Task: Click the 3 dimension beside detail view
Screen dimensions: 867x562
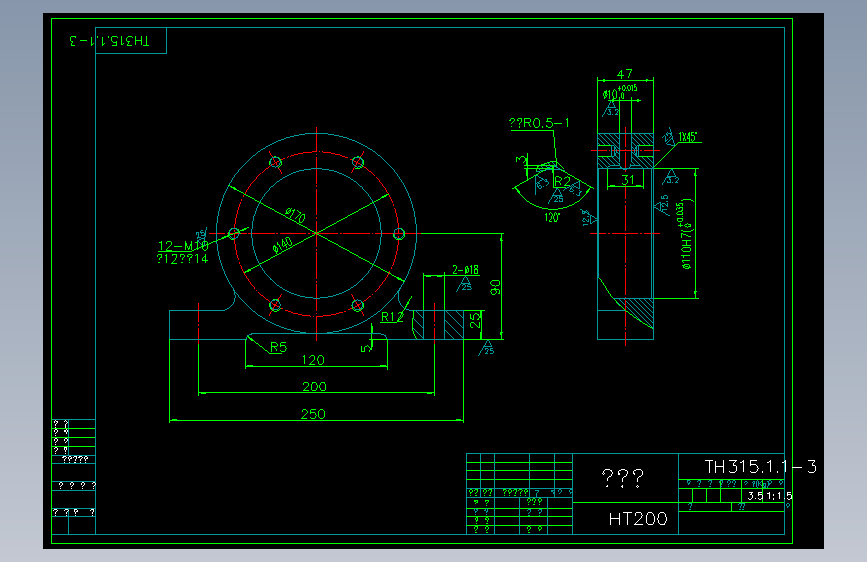Action: pos(521,159)
